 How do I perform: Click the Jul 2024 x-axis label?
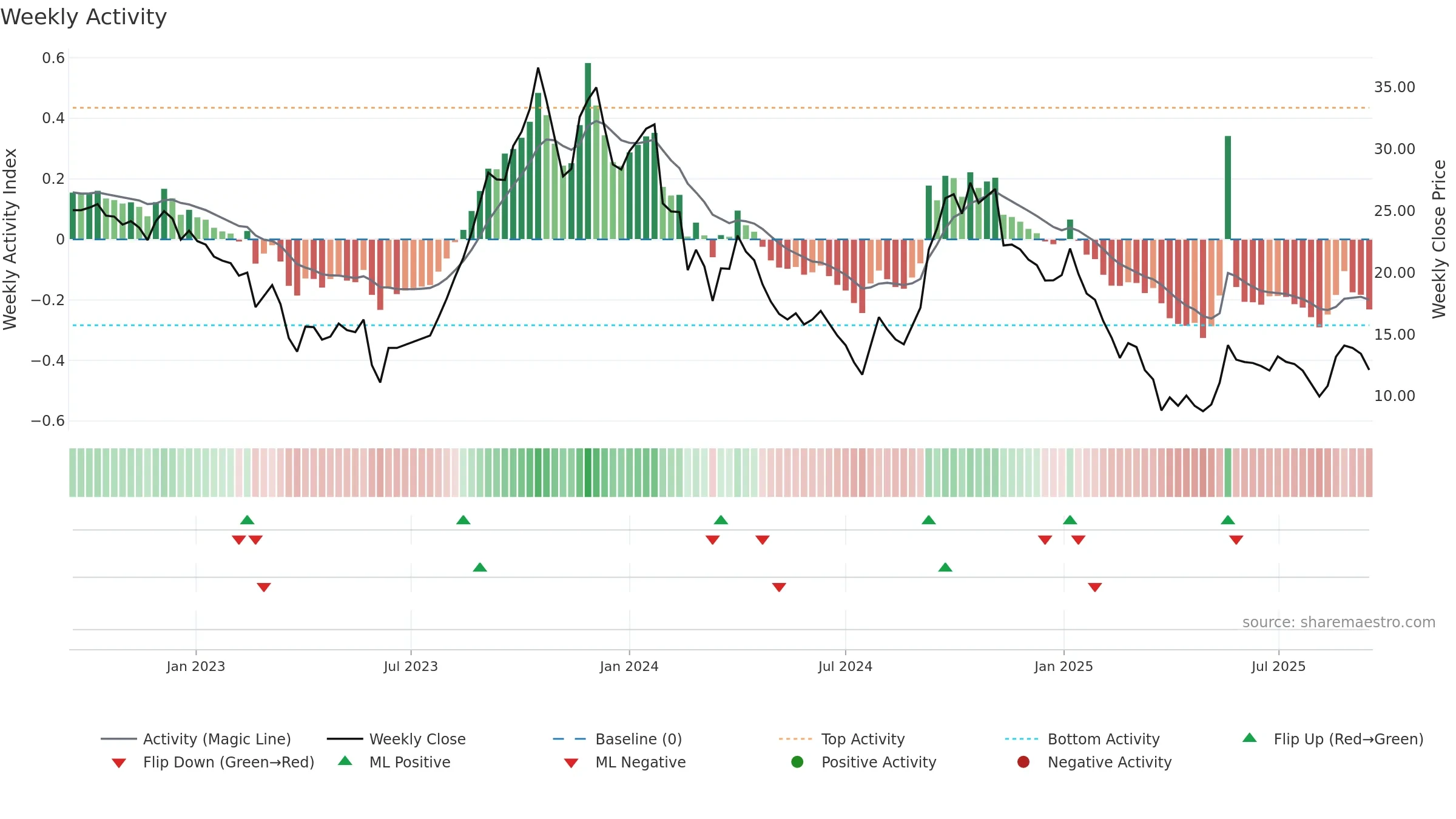pos(845,666)
